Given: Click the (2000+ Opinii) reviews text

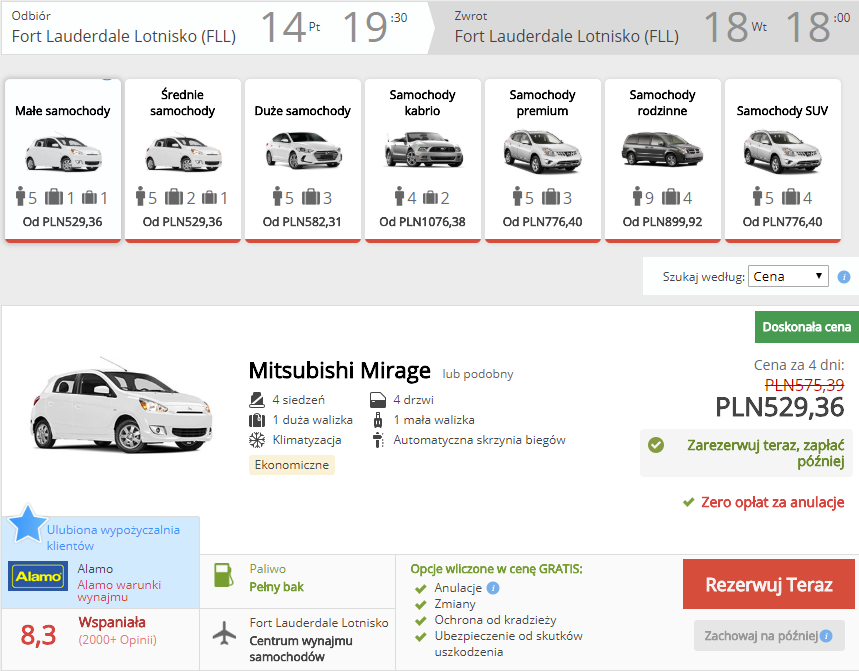Looking at the screenshot, I should pos(117,640).
